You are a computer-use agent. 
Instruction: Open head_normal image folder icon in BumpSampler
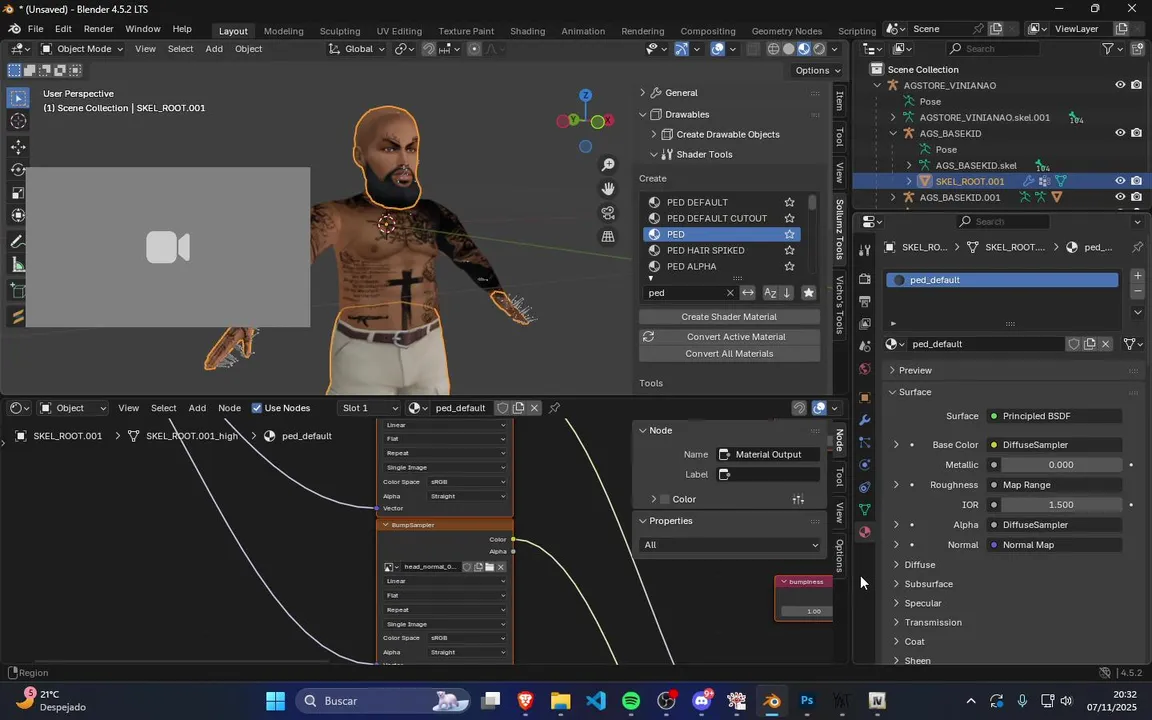click(489, 567)
